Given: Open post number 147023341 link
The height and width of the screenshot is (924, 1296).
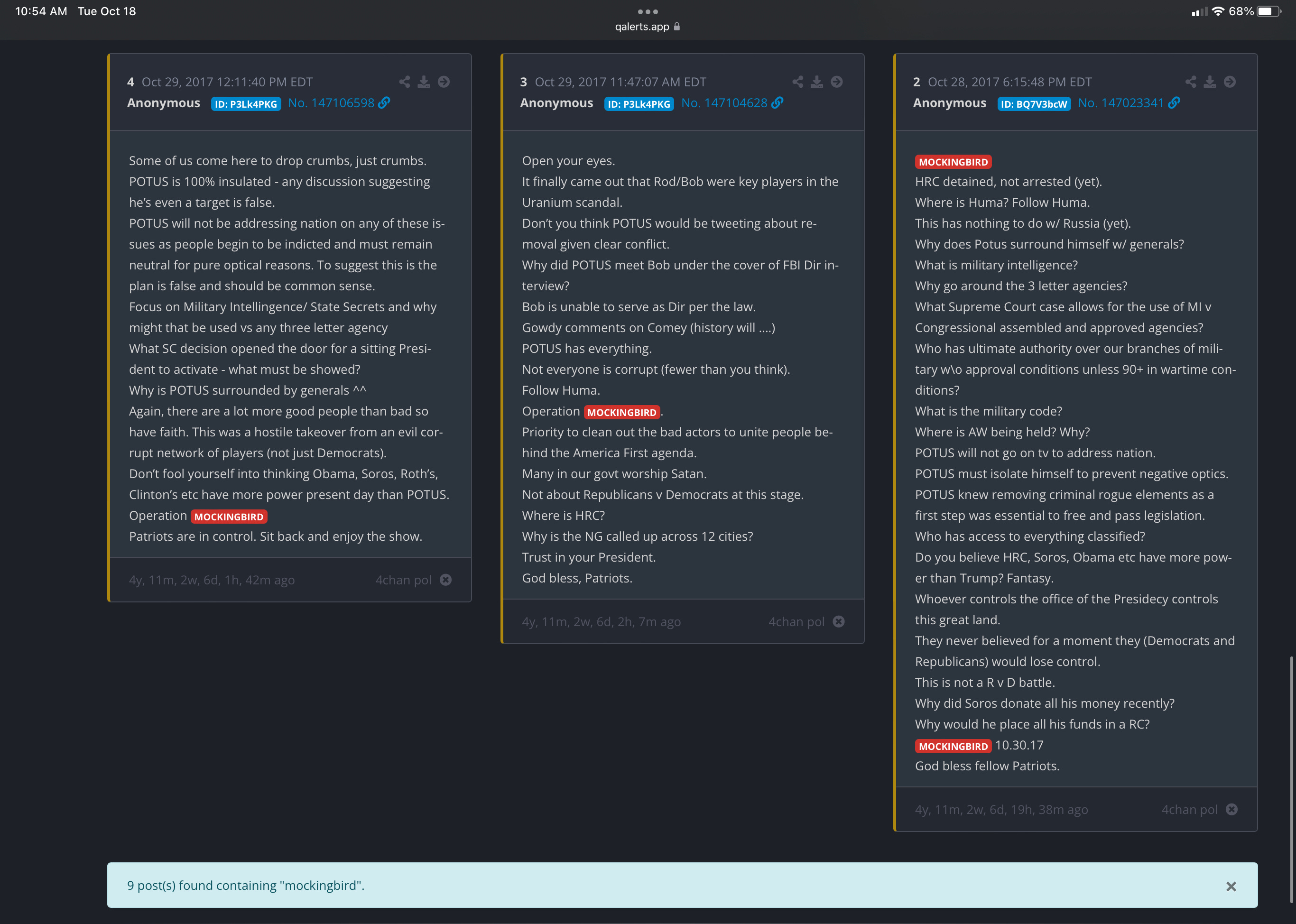Looking at the screenshot, I should pyautogui.click(x=1121, y=103).
